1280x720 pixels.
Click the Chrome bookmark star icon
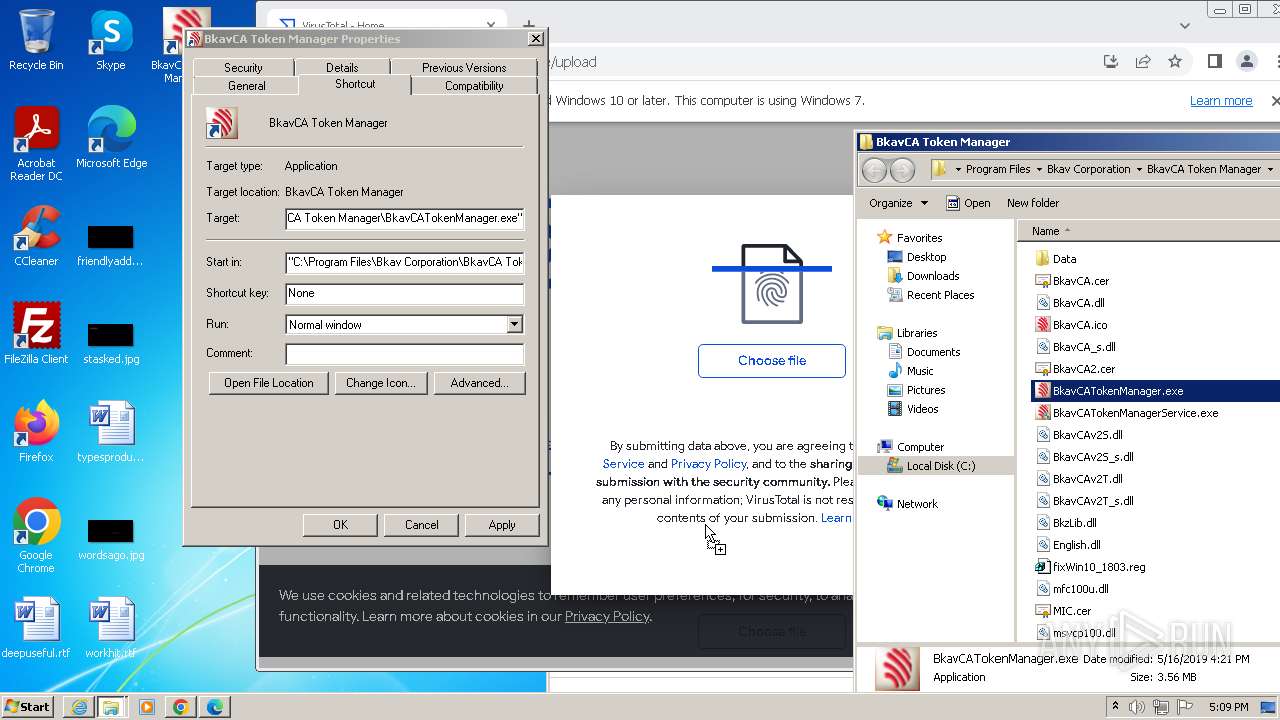pyautogui.click(x=1175, y=61)
